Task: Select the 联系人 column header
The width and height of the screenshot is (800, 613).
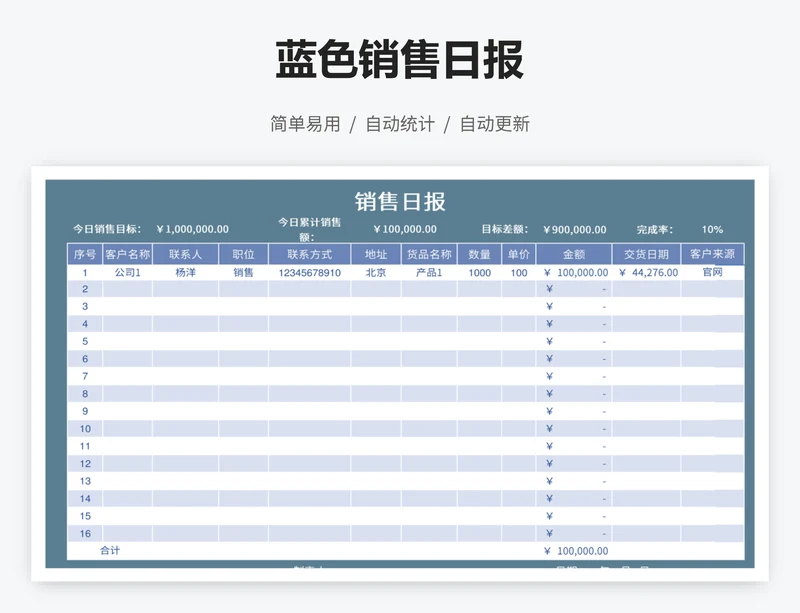Action: [x=186, y=254]
